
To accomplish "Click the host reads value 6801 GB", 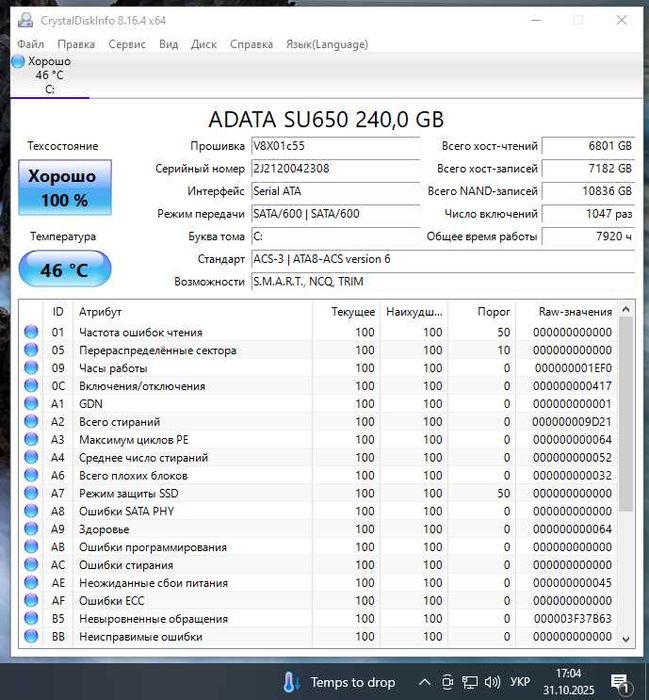I will 588,146.
